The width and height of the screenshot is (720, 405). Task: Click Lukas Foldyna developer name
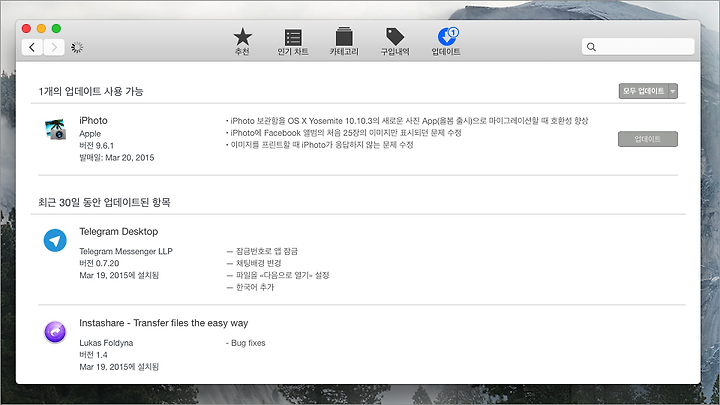(106, 343)
